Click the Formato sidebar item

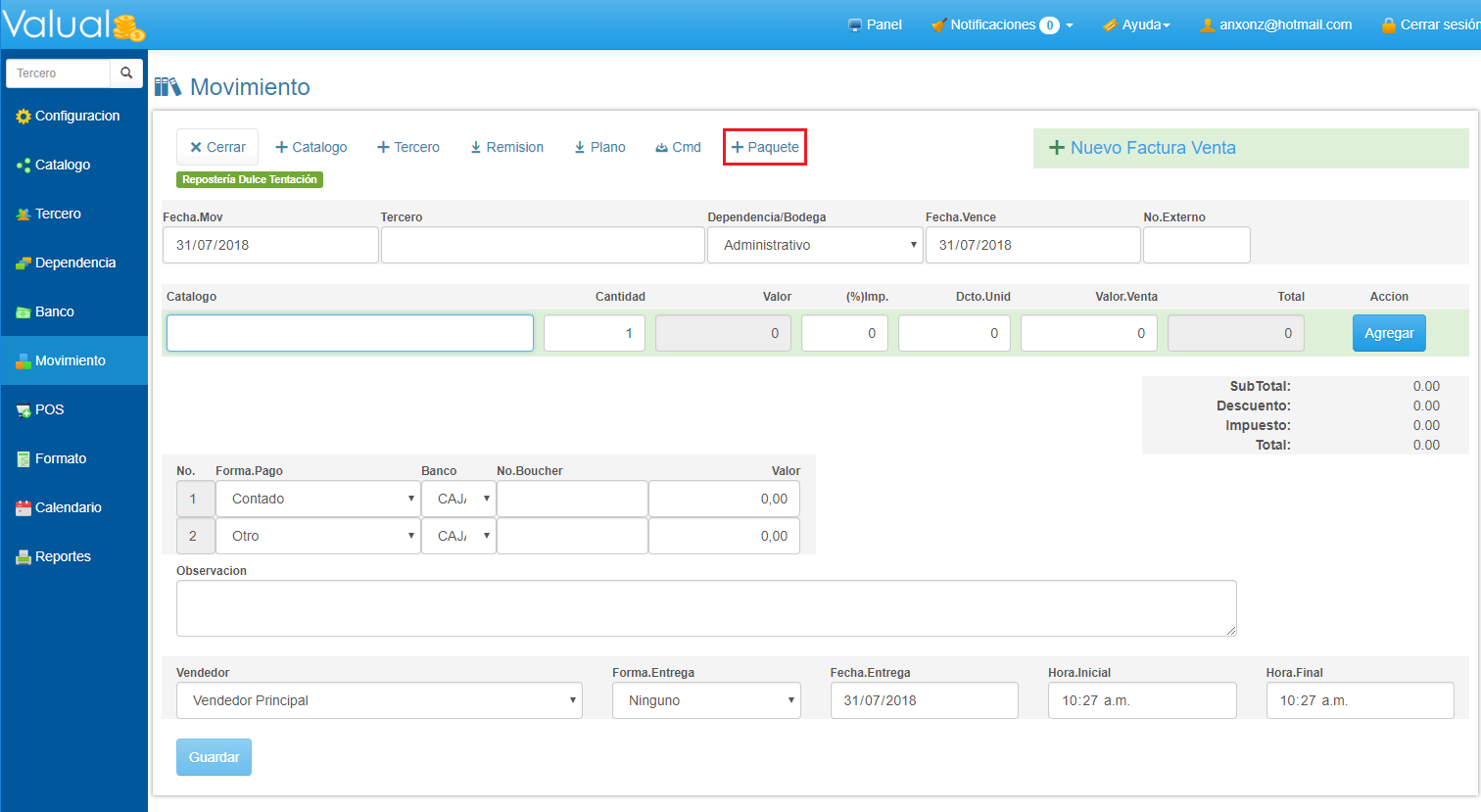pos(61,458)
